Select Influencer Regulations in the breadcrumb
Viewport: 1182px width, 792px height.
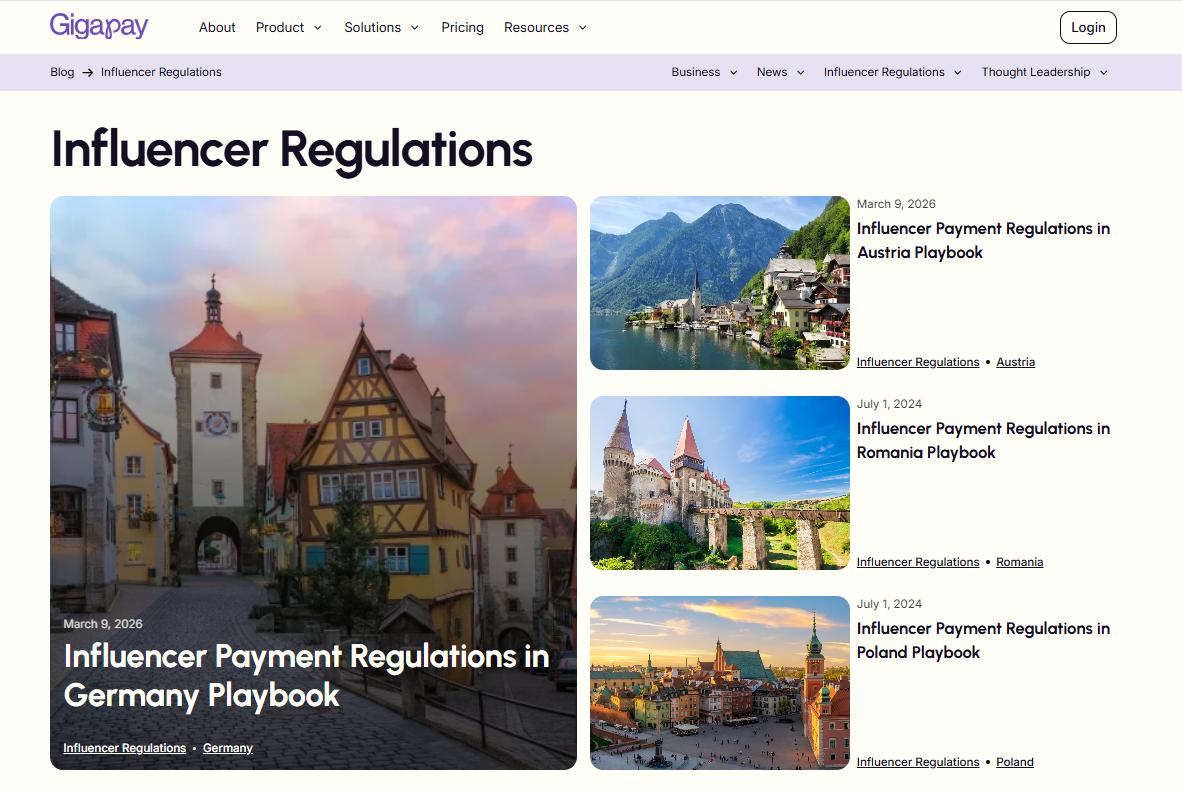point(161,72)
